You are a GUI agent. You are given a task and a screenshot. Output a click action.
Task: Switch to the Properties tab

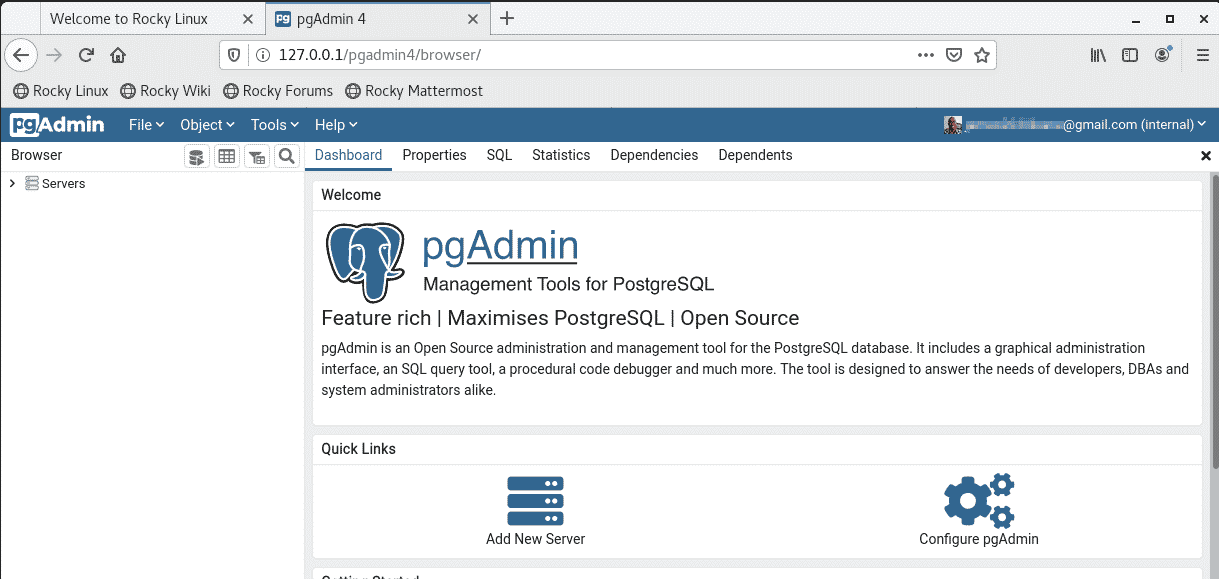[x=434, y=155]
